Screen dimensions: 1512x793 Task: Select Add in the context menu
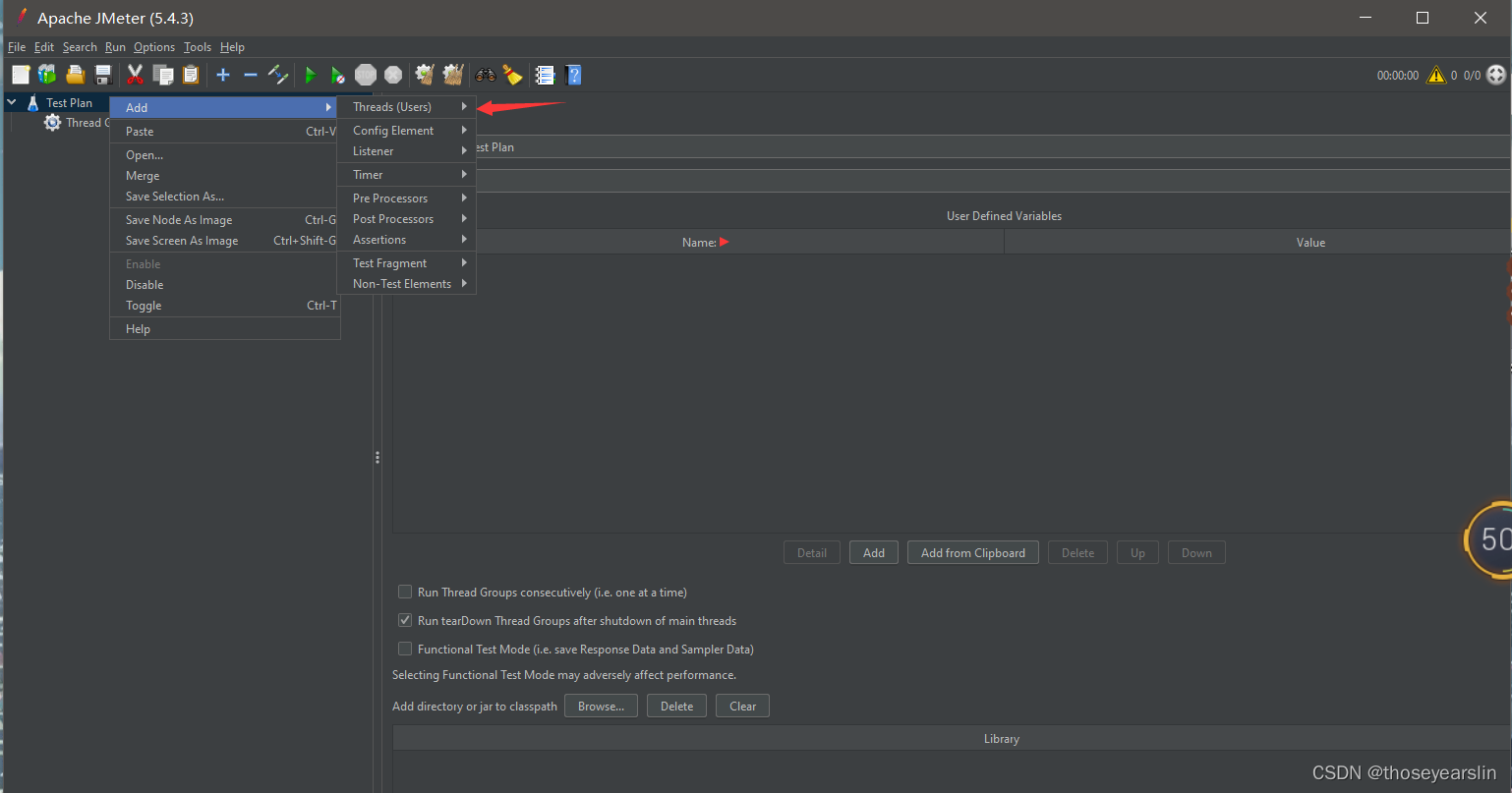[x=225, y=108]
